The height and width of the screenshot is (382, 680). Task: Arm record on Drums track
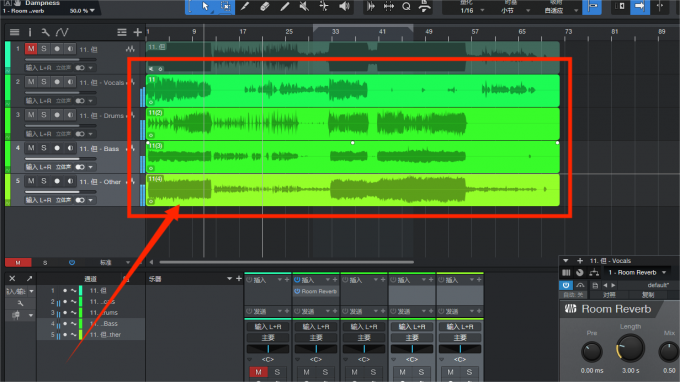[x=57, y=115]
